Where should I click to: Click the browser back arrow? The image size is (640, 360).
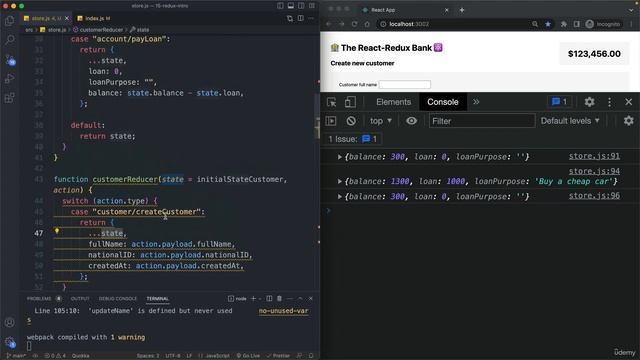coord(329,24)
